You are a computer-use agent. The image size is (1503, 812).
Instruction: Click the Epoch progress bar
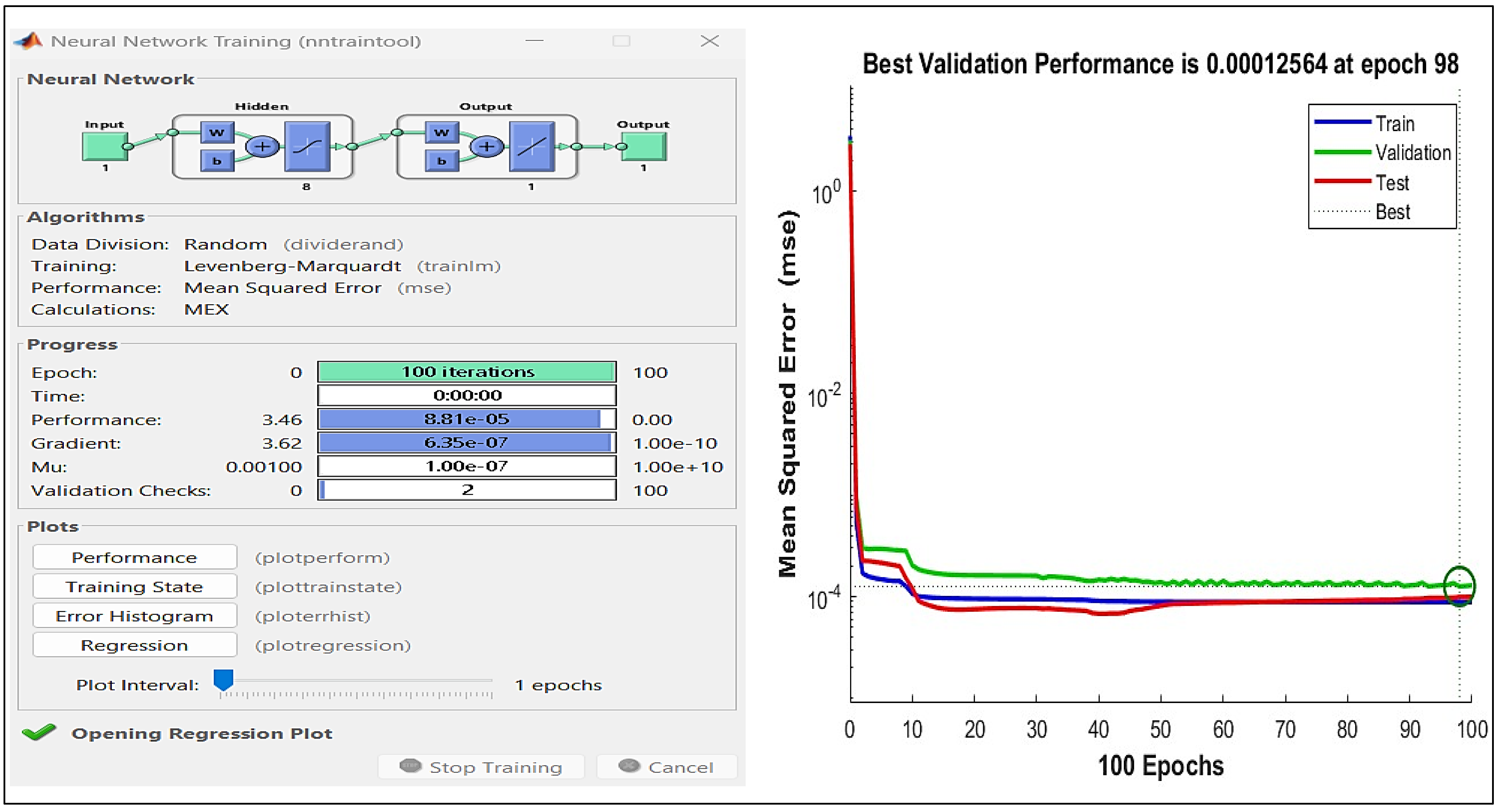tap(467, 372)
